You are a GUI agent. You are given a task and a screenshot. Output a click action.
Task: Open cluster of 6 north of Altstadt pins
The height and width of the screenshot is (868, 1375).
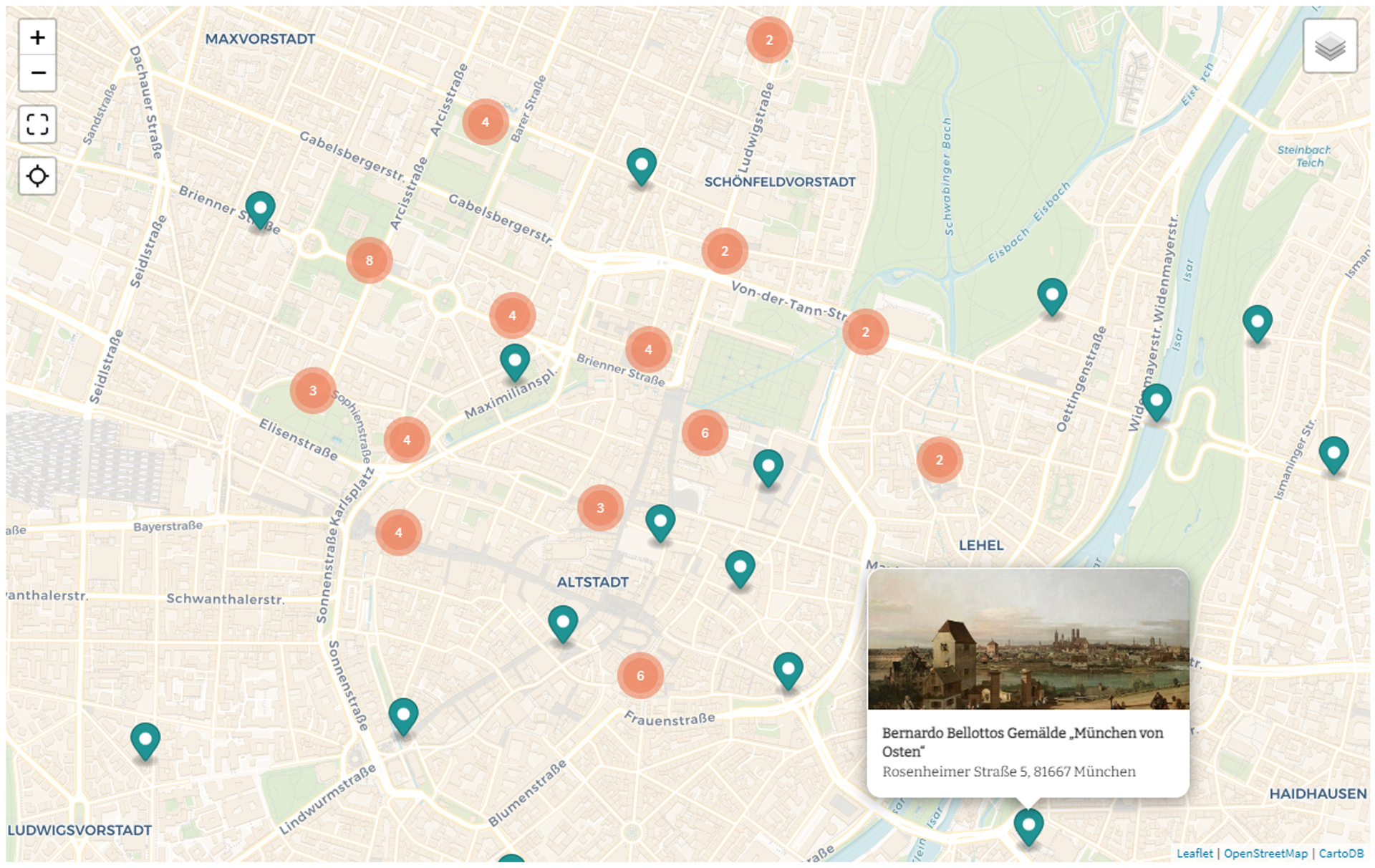click(705, 433)
